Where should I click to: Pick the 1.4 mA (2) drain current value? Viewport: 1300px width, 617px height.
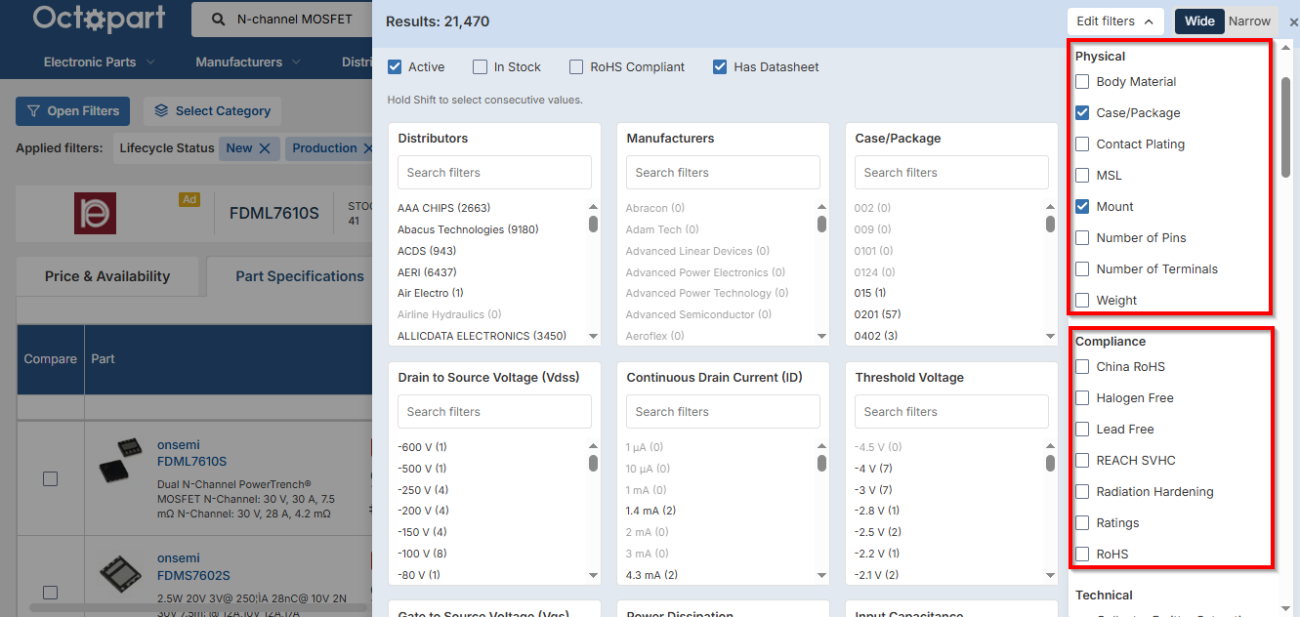tap(651, 511)
